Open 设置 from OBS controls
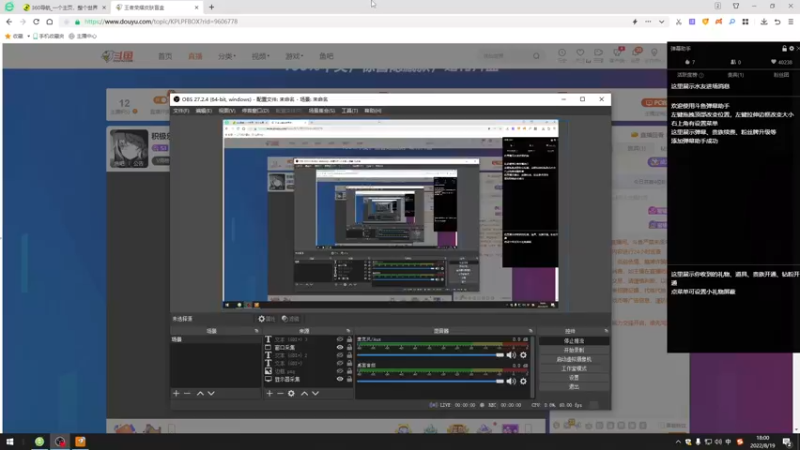The image size is (800, 450). pyautogui.click(x=574, y=378)
